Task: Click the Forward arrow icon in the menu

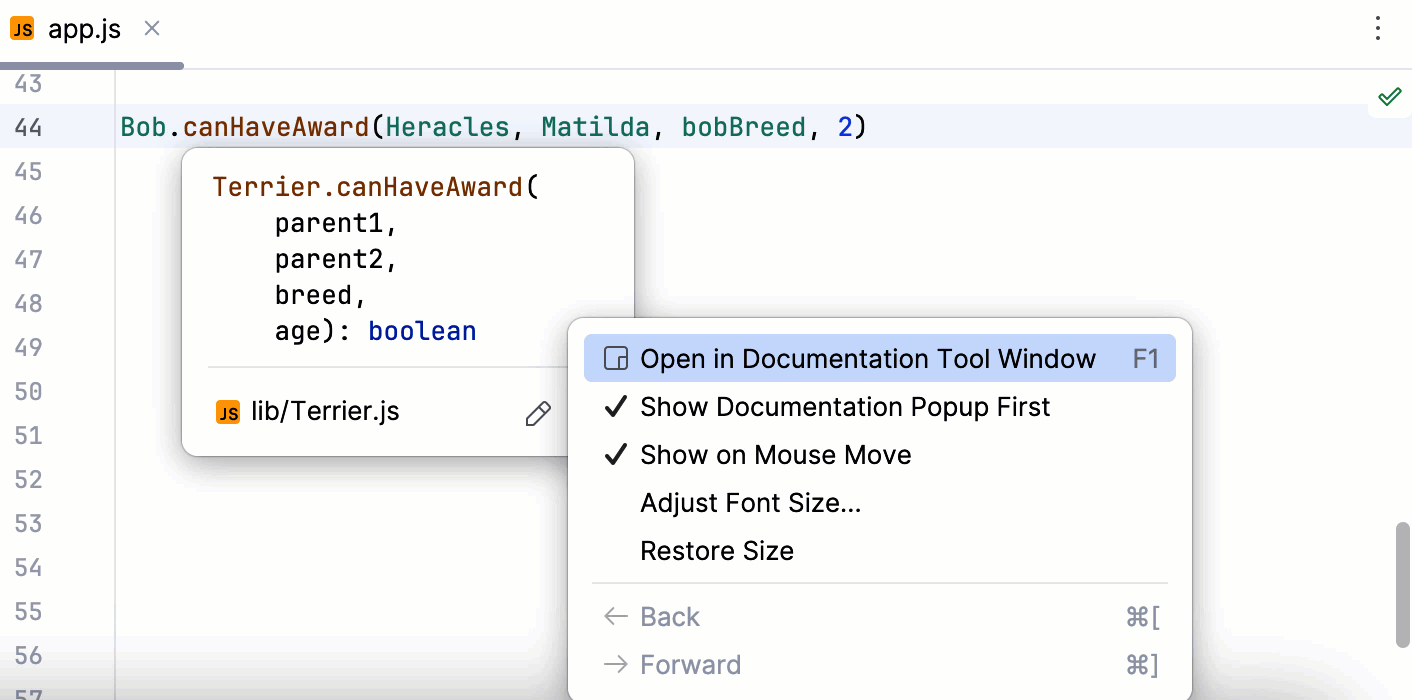Action: (615, 664)
